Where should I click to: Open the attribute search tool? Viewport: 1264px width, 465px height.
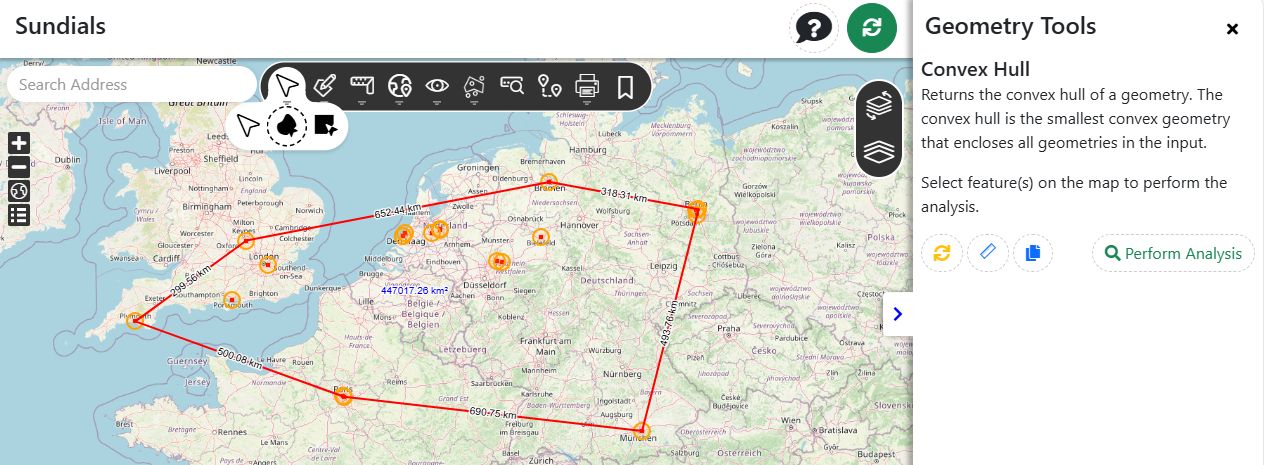coord(512,86)
